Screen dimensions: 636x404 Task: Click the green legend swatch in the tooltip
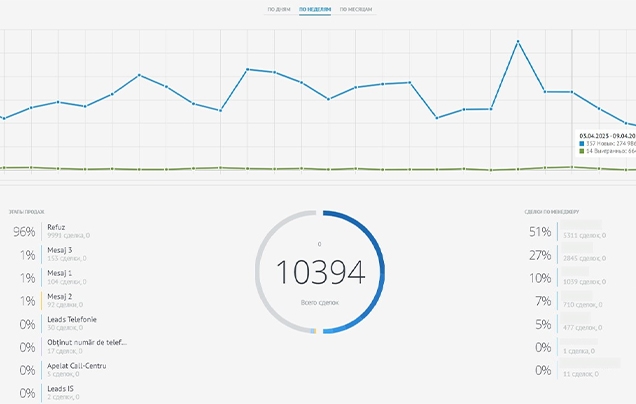[582, 150]
